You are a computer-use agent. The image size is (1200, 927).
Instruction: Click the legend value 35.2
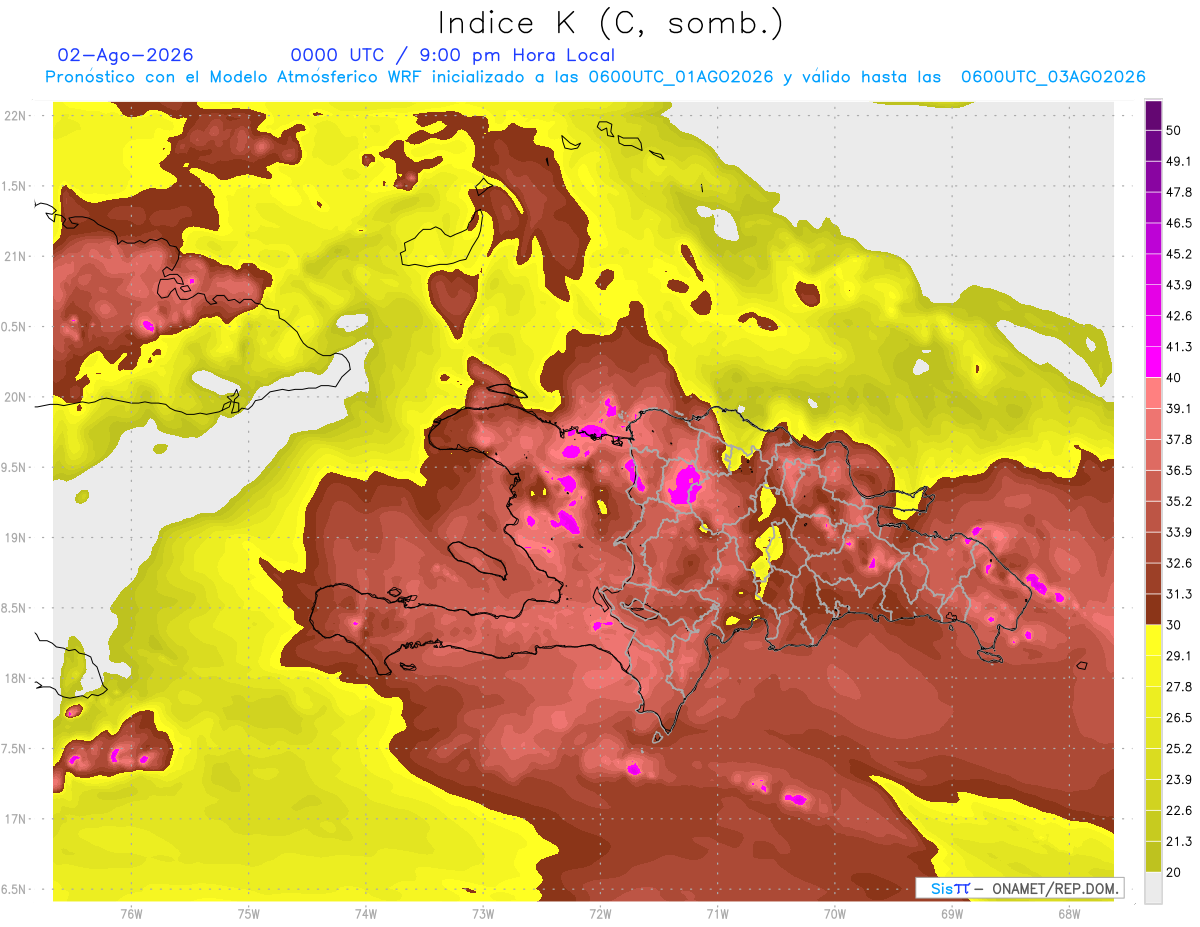tap(1179, 501)
